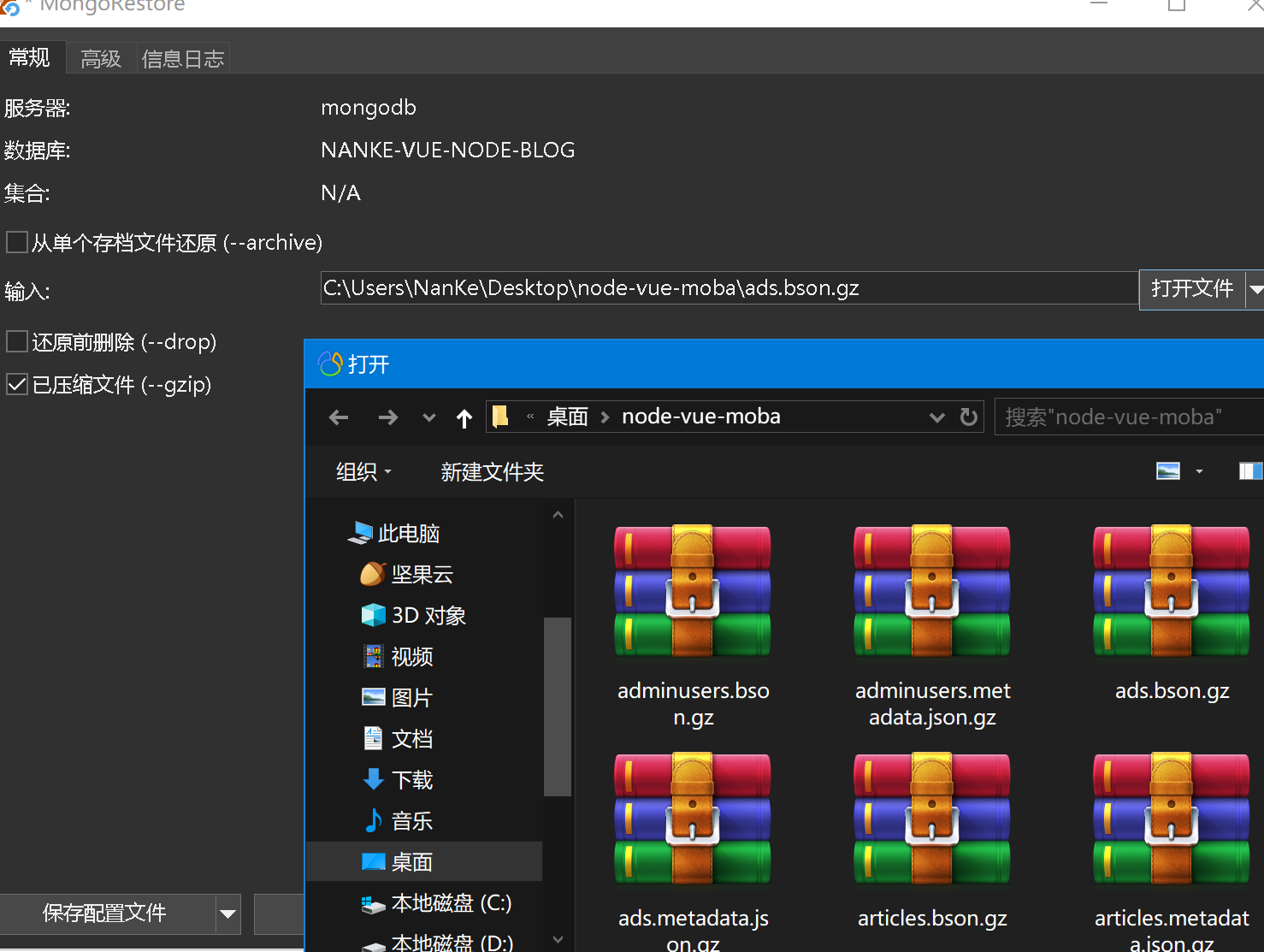
Task: Click the 保存配置文件 button
Action: 108,914
